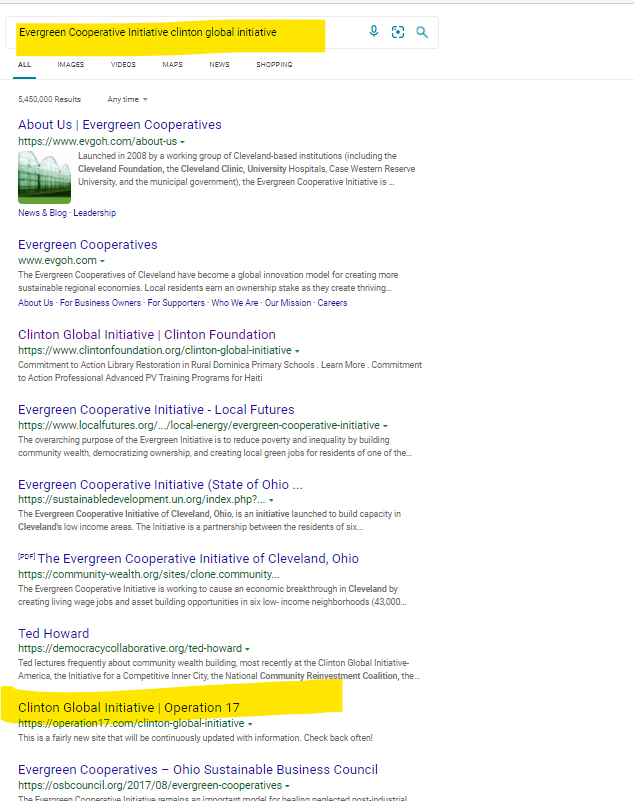Open the Leadership sublink
The height and width of the screenshot is (801, 634).
(95, 213)
